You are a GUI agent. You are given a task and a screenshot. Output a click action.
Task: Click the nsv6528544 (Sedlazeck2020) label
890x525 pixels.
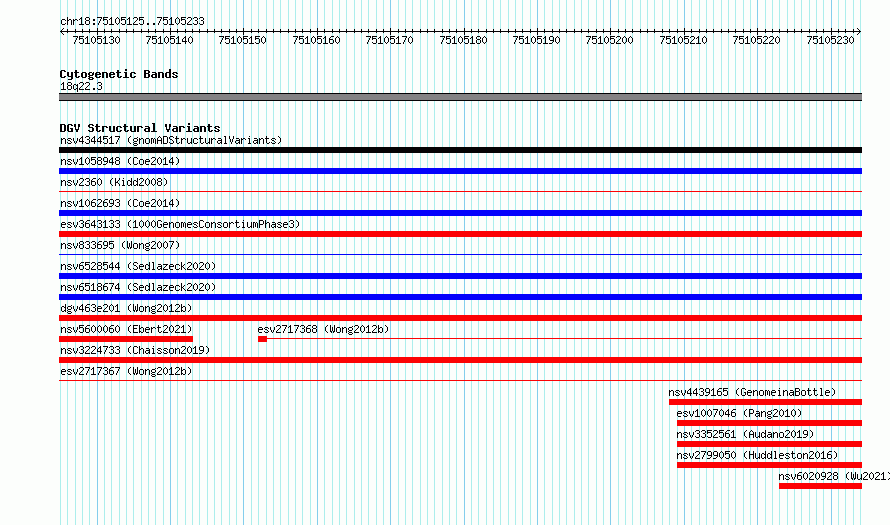point(138,266)
